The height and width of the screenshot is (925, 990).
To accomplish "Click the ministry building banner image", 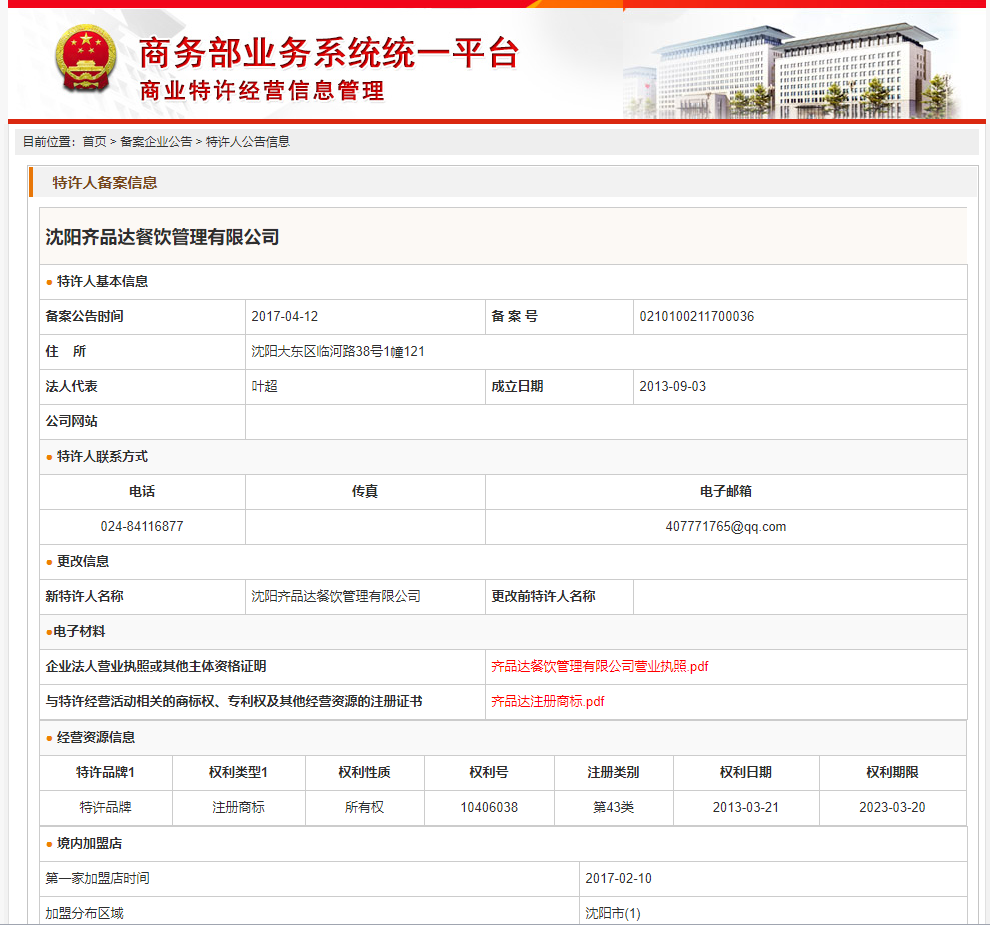I will click(794, 71).
